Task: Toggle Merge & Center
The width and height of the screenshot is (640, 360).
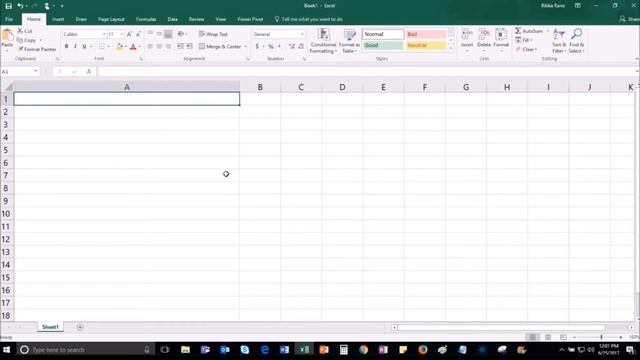Action: pos(220,47)
